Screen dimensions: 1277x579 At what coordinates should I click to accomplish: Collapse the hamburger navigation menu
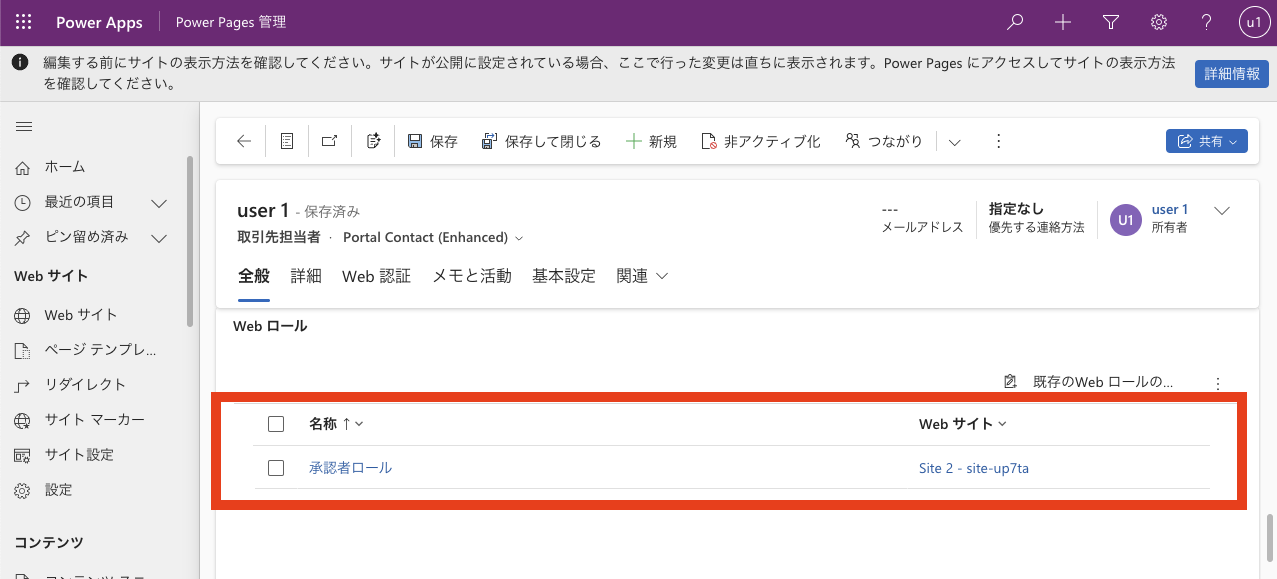point(24,126)
